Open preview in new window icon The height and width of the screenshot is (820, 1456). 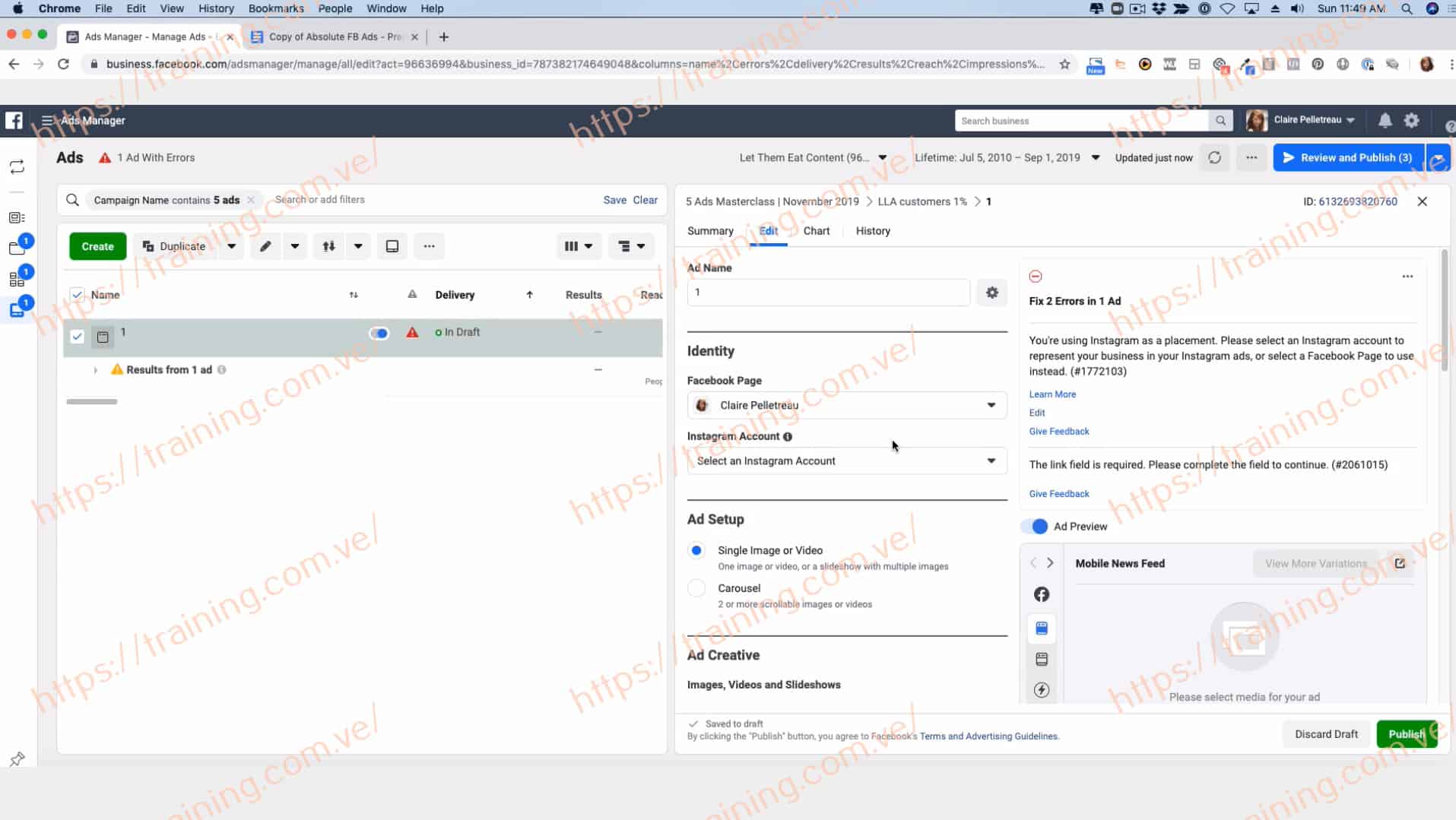1400,563
